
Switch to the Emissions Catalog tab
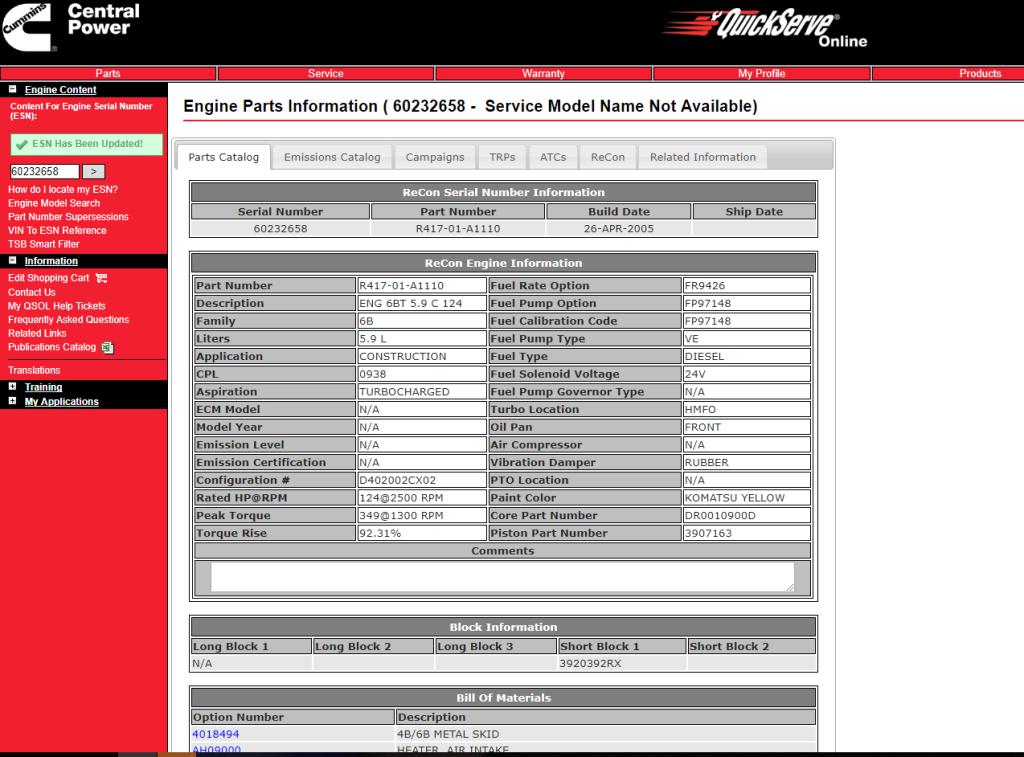click(332, 157)
